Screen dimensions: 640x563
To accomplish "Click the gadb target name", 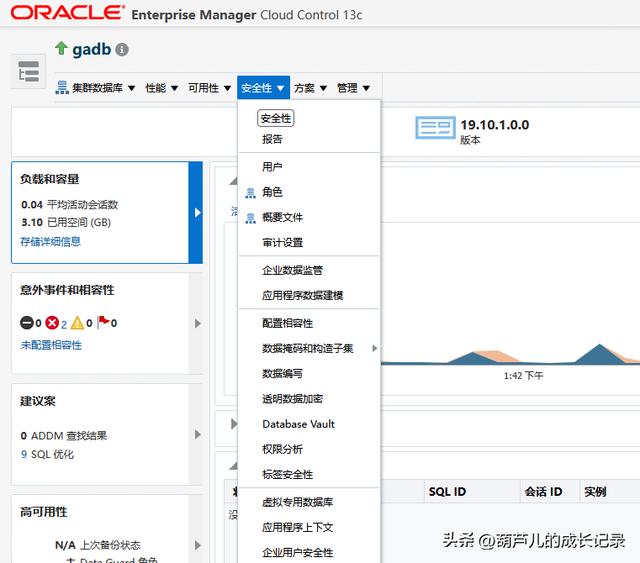I will [91, 49].
